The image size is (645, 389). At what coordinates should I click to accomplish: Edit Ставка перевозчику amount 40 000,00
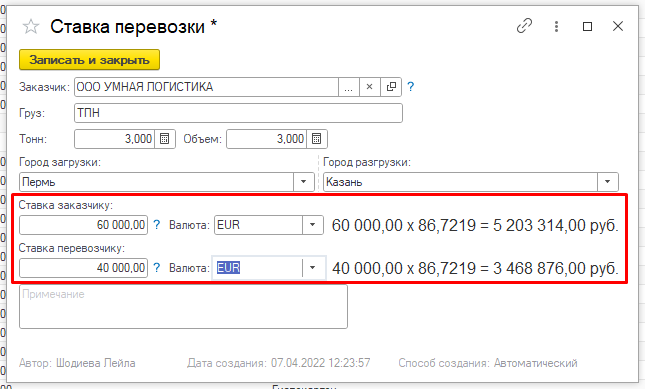coord(84,268)
